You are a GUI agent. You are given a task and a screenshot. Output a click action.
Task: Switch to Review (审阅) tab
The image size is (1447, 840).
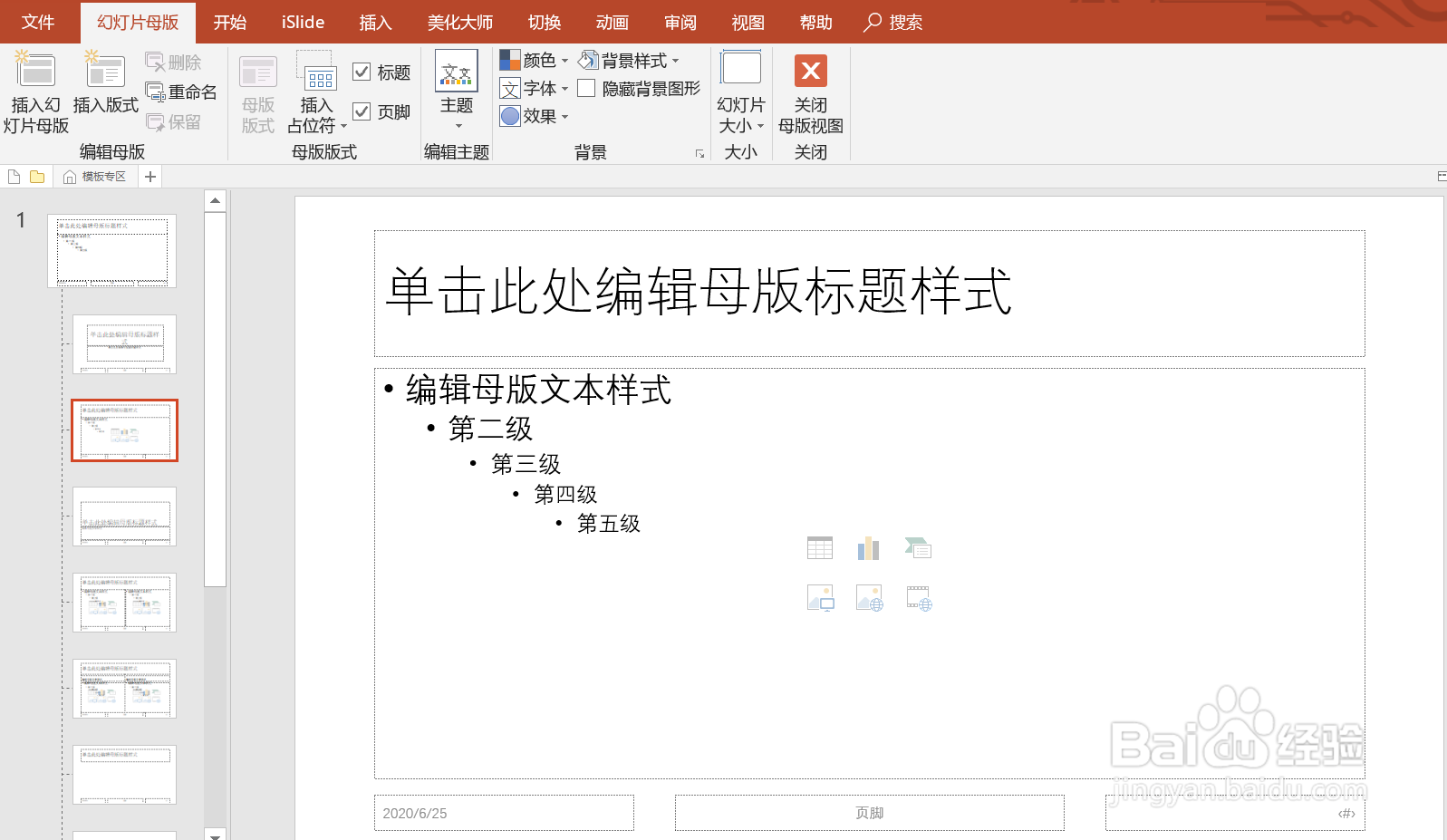coord(680,22)
